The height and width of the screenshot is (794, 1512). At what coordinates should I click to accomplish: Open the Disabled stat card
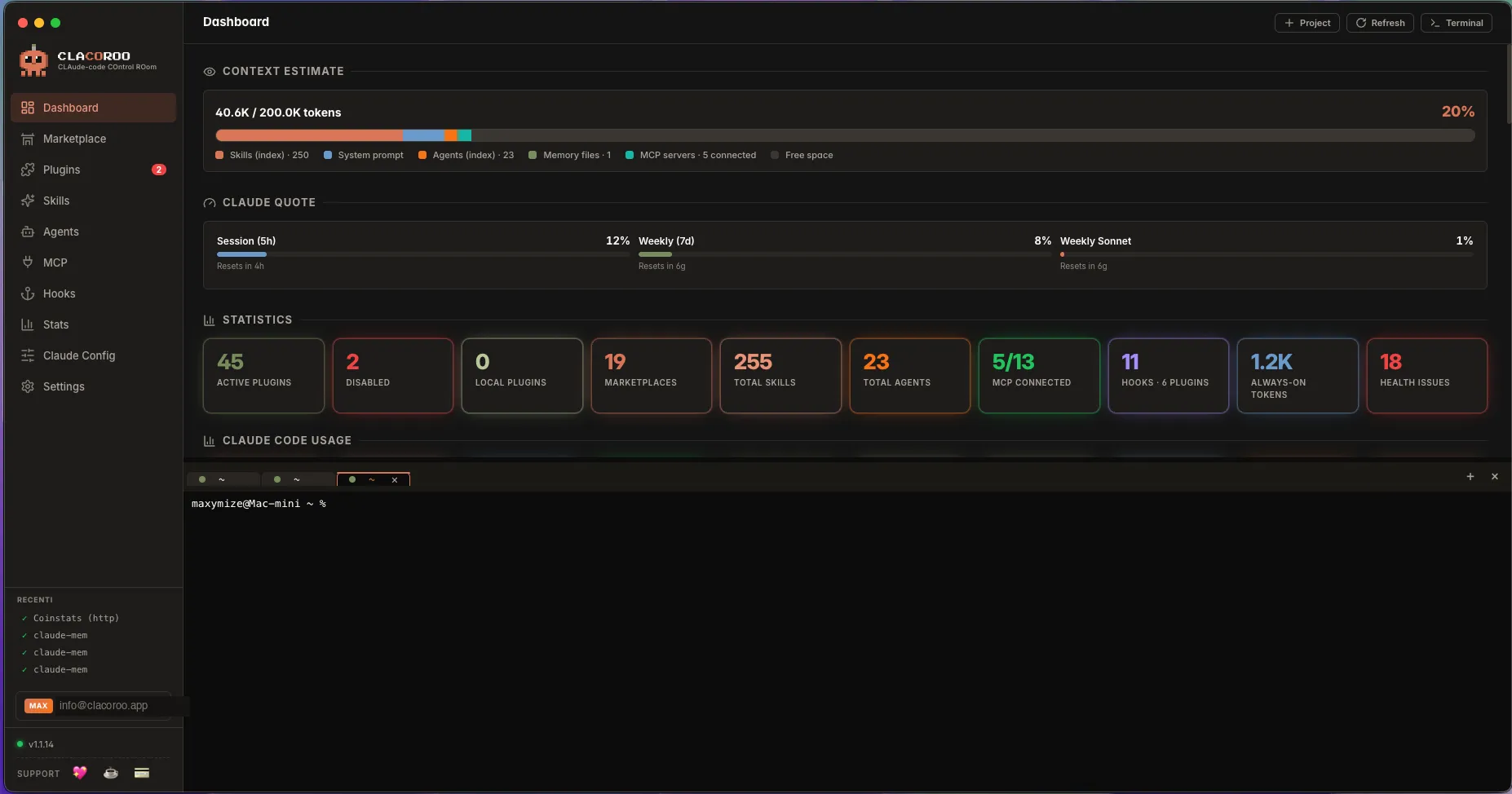coord(393,376)
